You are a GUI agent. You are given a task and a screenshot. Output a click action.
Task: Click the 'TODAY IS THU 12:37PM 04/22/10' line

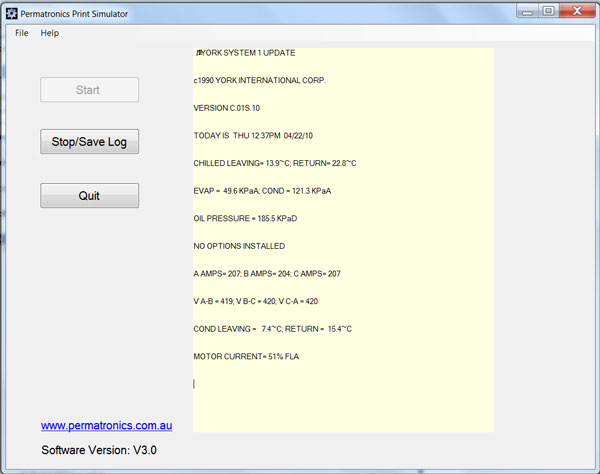pos(253,136)
